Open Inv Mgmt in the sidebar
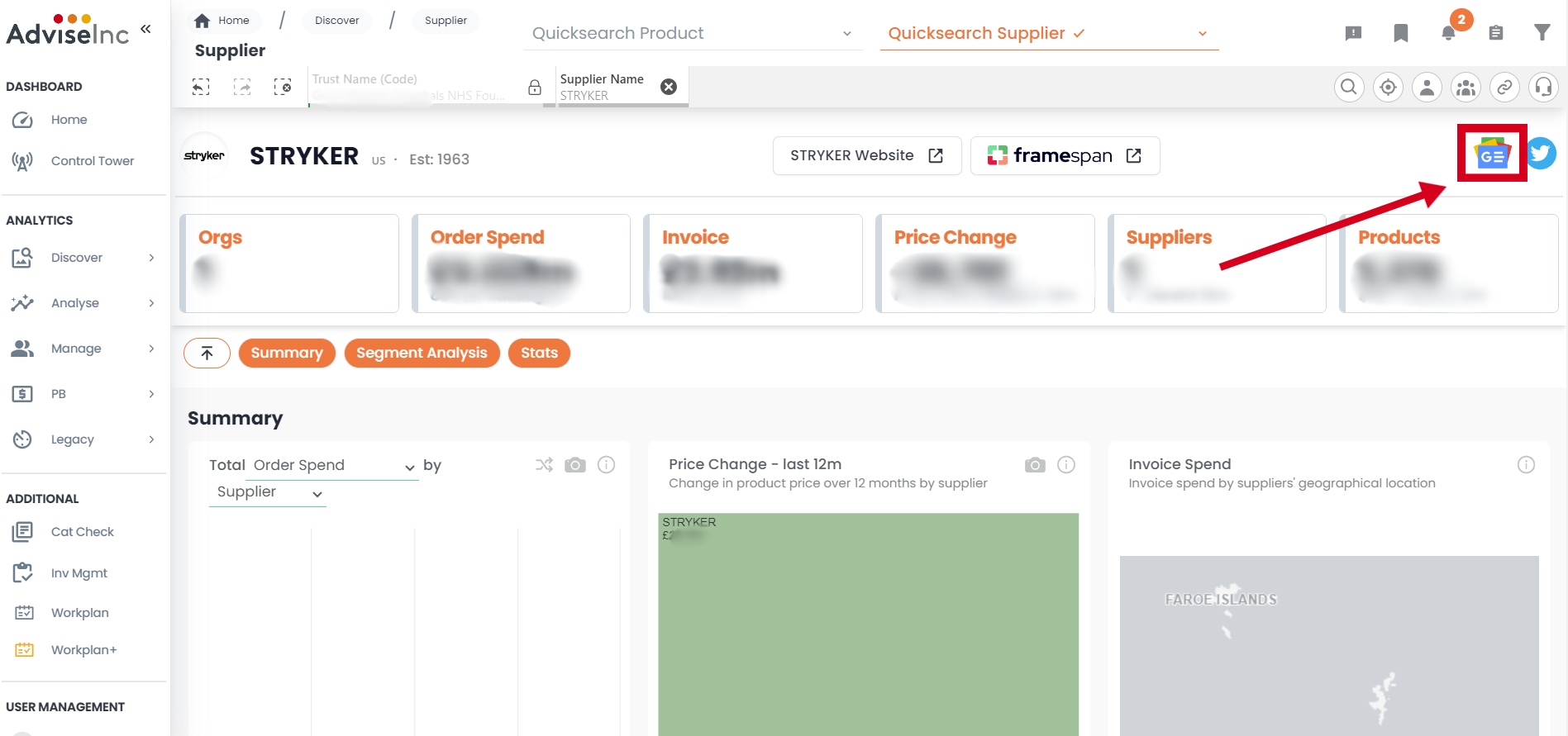 pos(79,573)
